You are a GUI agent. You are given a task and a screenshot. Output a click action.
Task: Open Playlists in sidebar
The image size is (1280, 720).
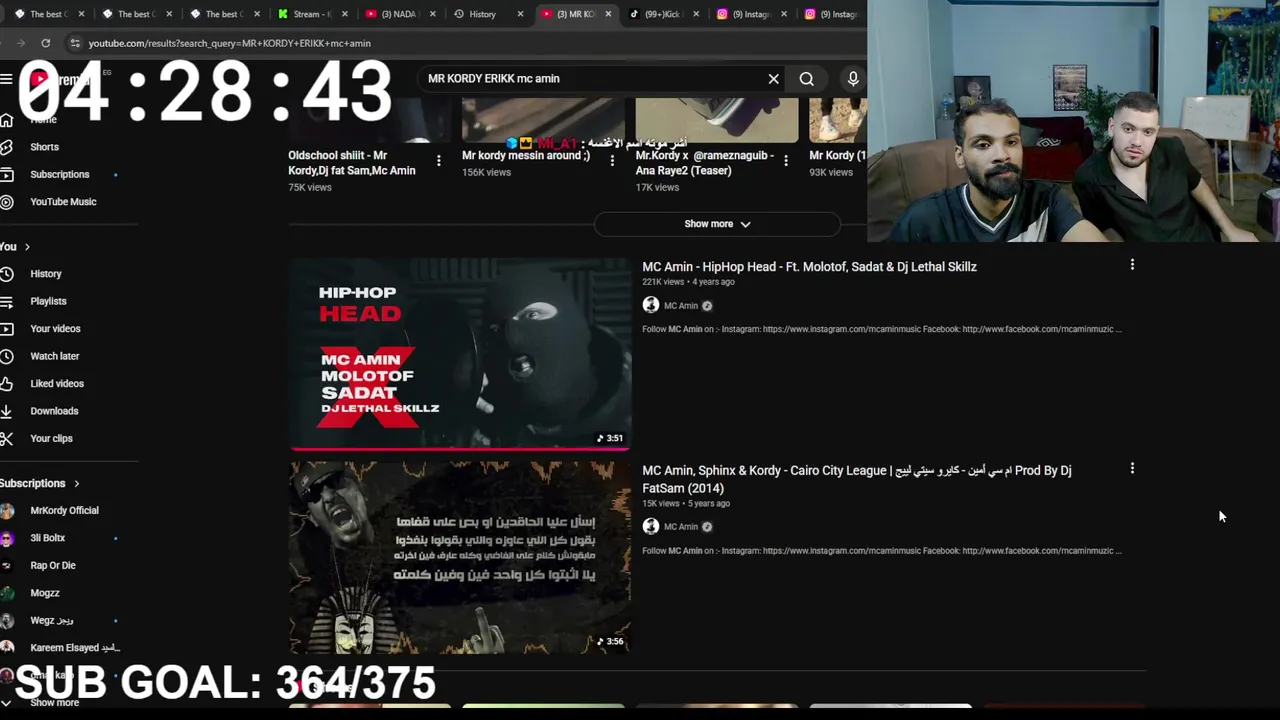tap(48, 301)
